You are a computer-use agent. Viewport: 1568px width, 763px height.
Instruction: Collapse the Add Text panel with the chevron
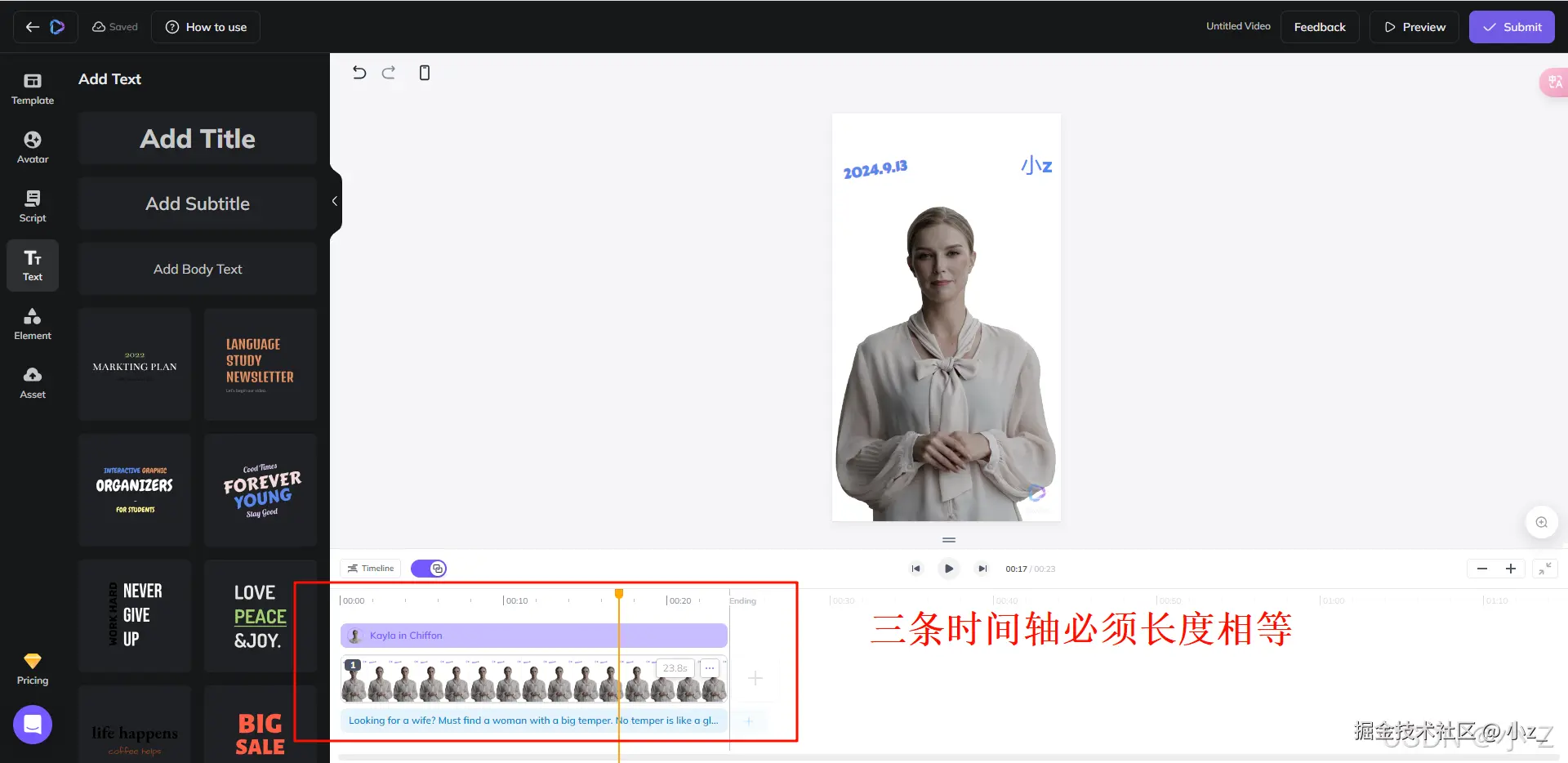click(x=333, y=200)
